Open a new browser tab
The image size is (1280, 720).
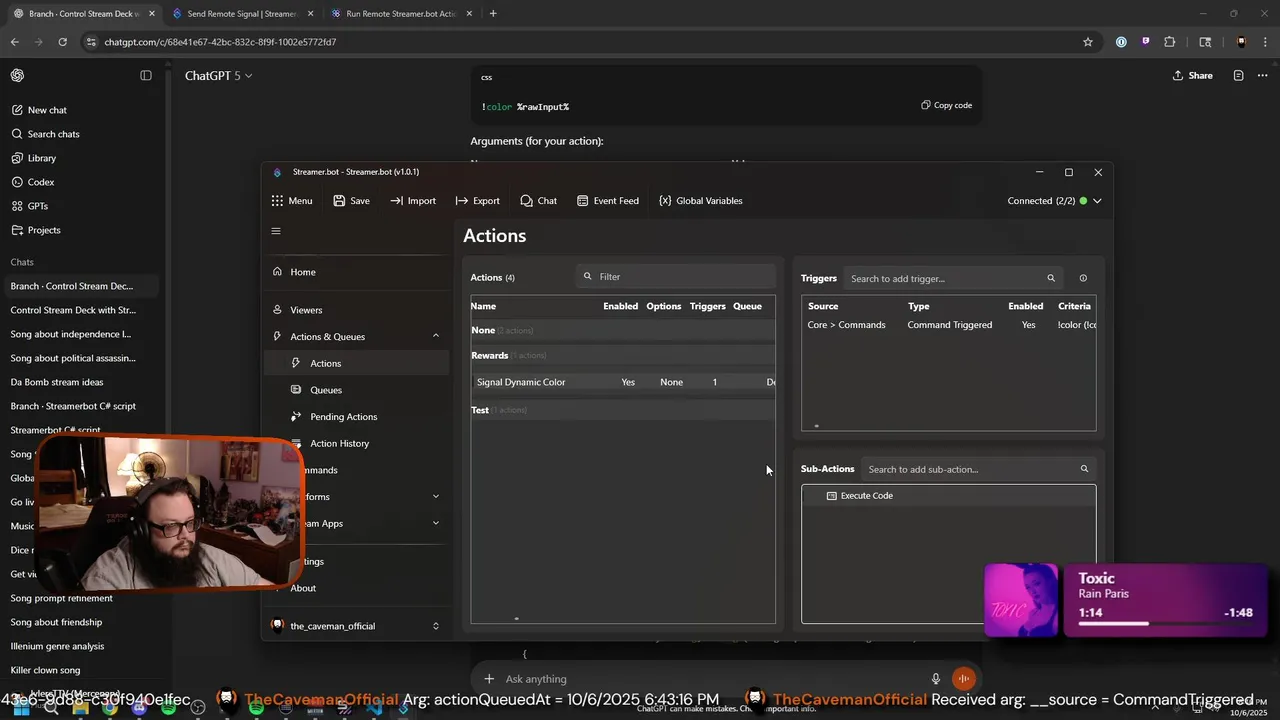493,14
